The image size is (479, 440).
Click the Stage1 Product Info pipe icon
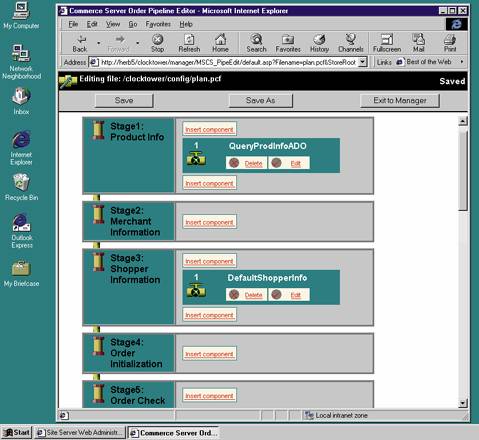tap(99, 130)
